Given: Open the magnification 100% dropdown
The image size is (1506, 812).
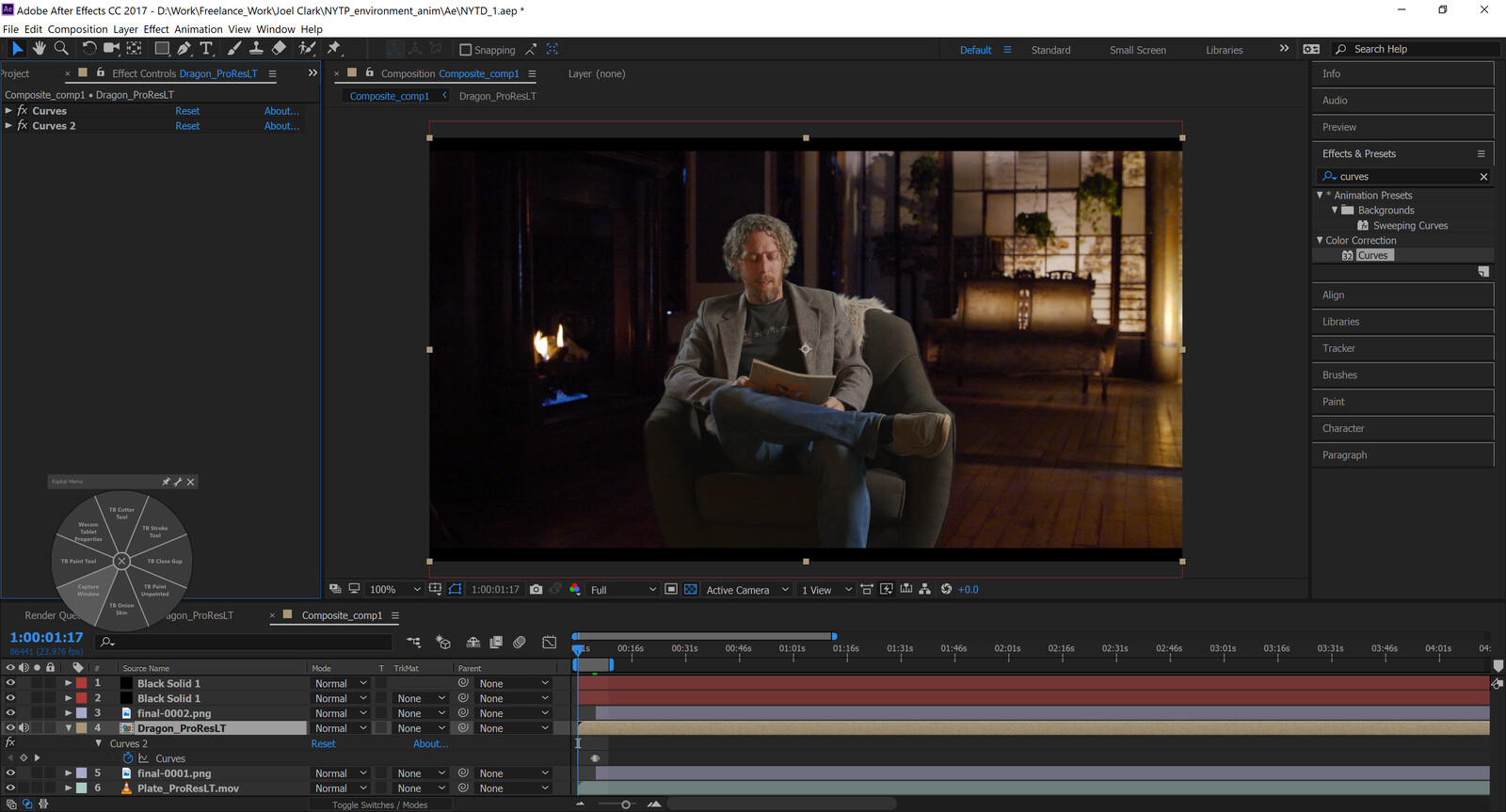Looking at the screenshot, I should (395, 589).
